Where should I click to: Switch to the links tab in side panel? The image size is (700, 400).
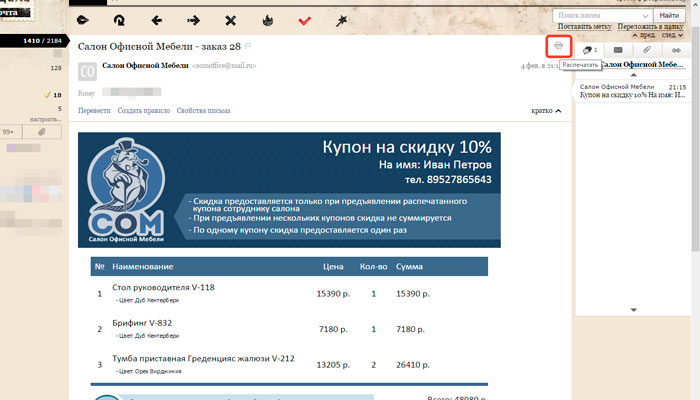coord(676,50)
